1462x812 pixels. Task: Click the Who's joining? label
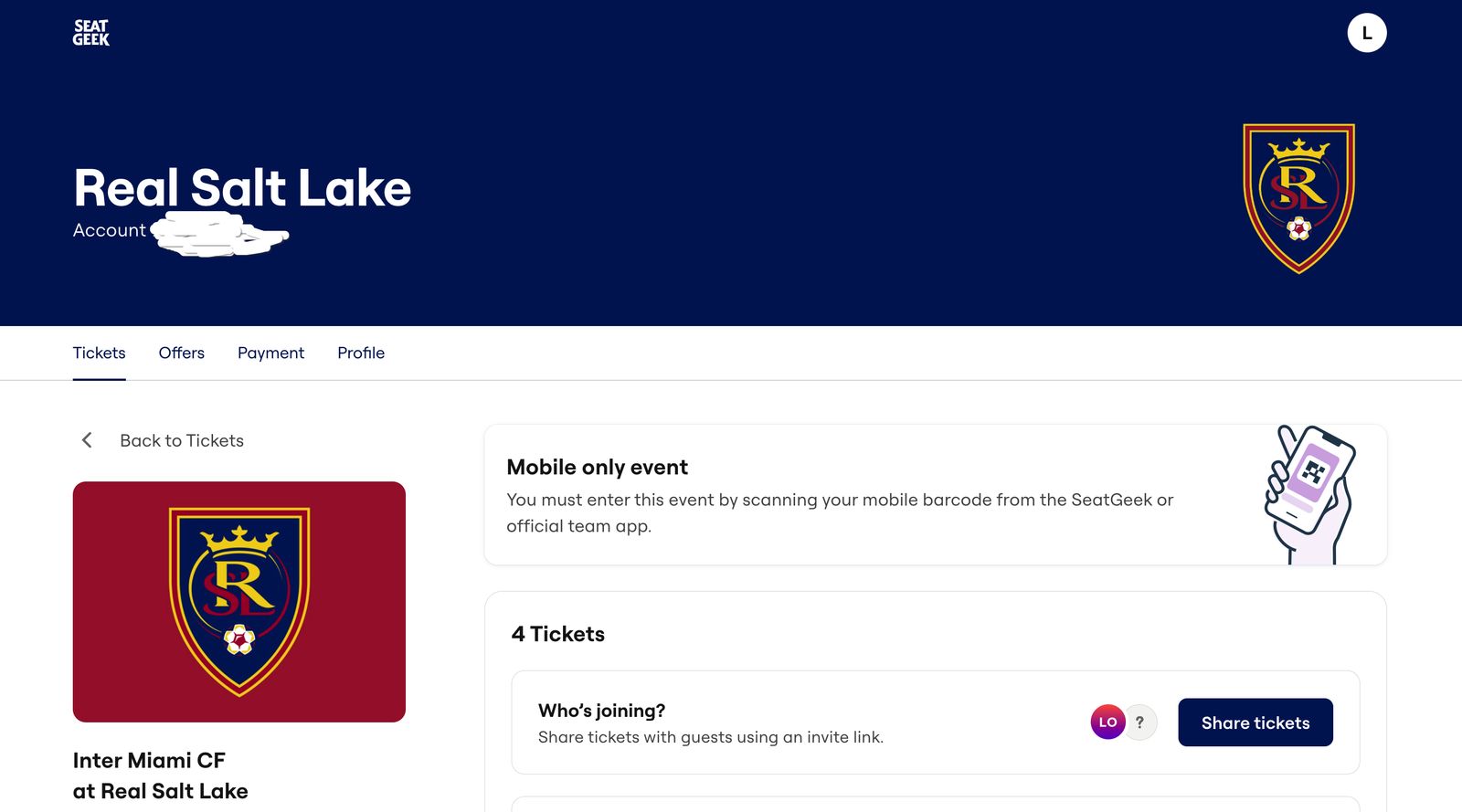[601, 711]
